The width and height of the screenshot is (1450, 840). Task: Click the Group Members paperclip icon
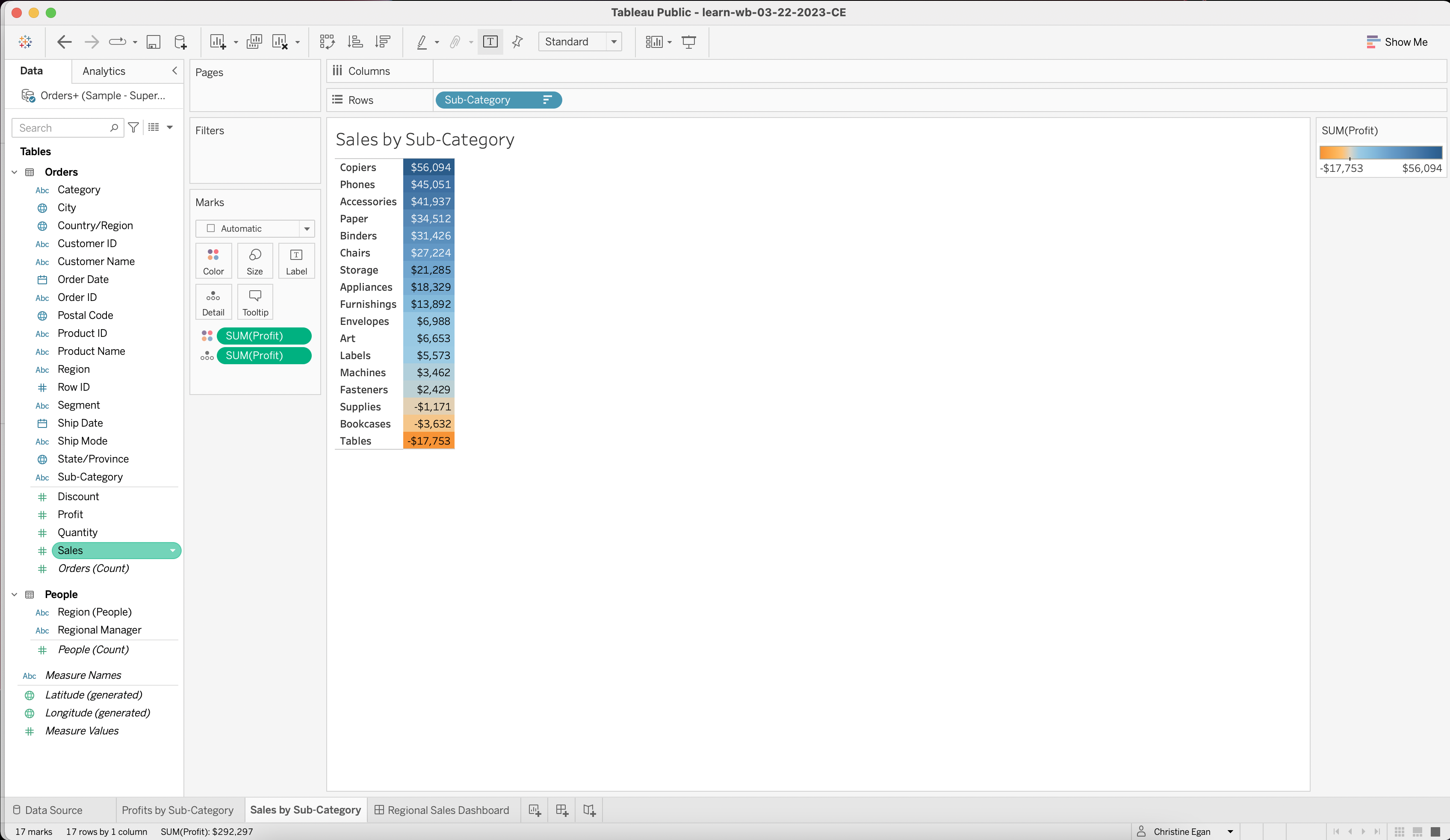coord(455,41)
